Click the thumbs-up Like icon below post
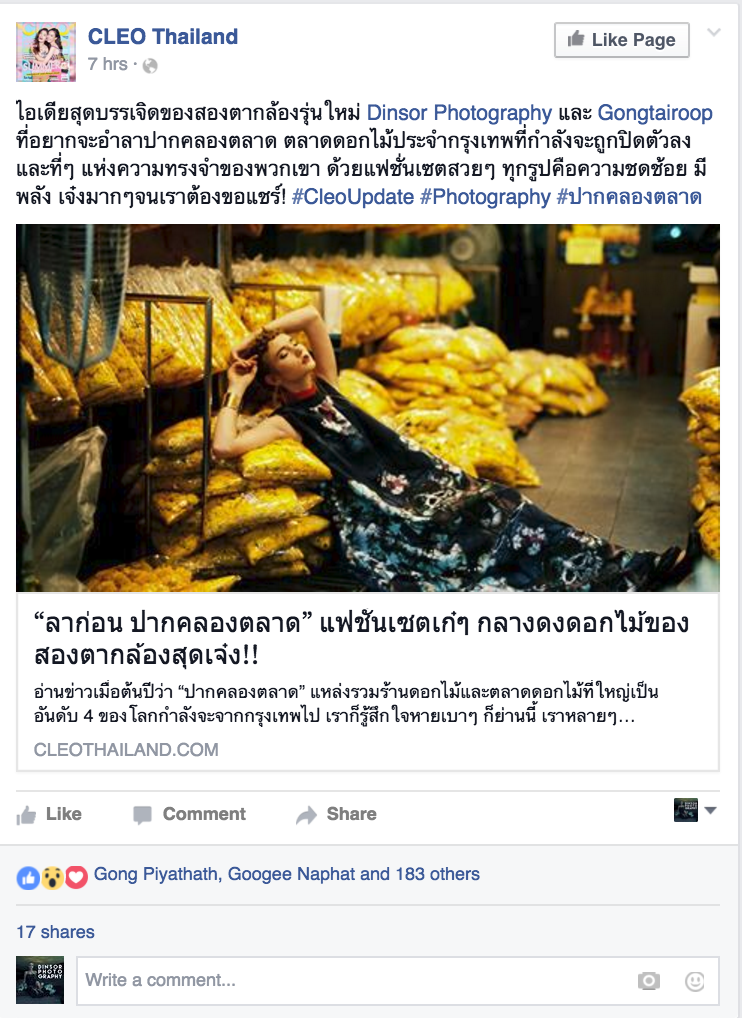The image size is (742, 1018). pos(26,815)
